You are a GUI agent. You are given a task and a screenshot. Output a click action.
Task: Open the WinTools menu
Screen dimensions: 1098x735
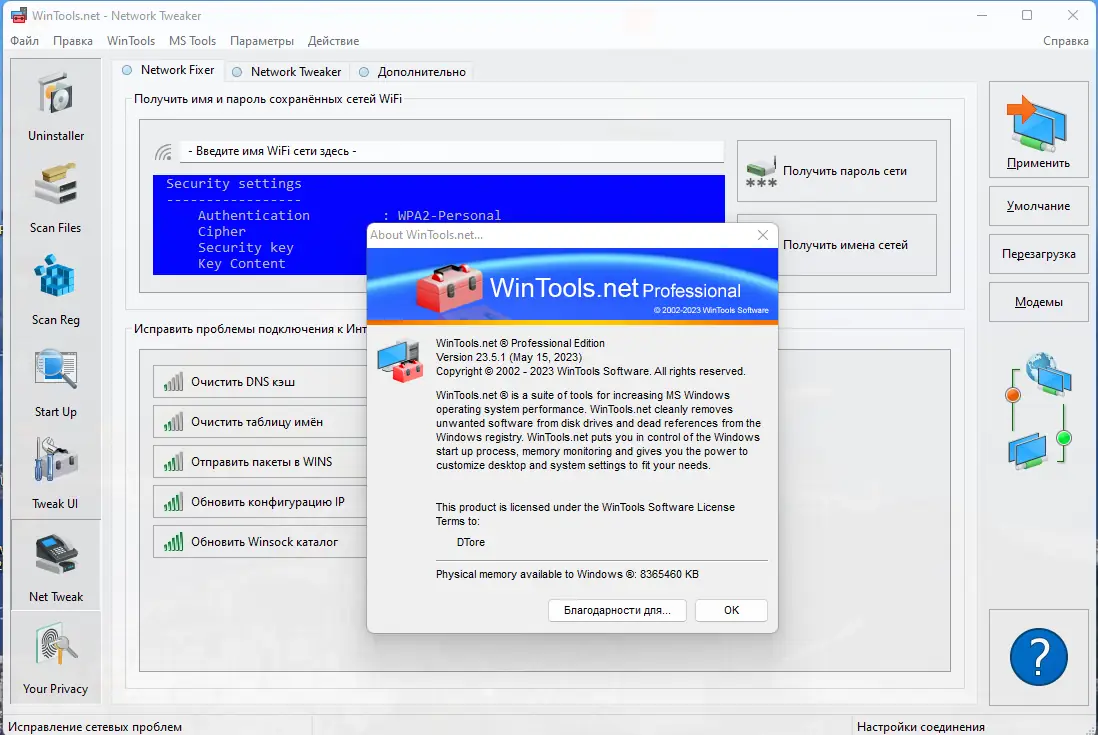click(131, 41)
